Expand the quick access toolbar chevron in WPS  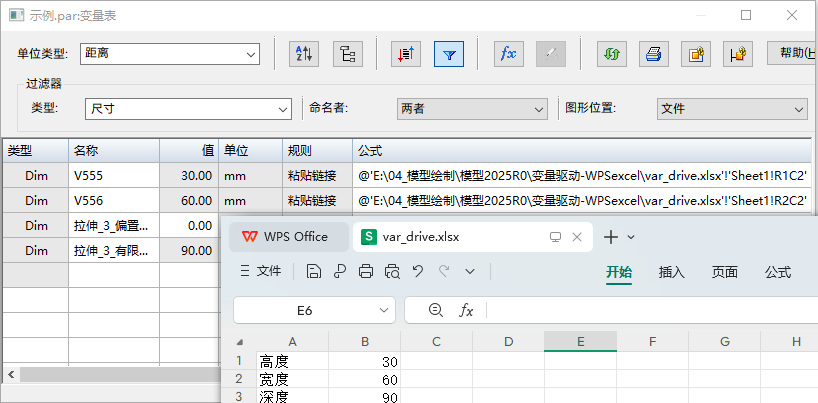click(x=470, y=271)
